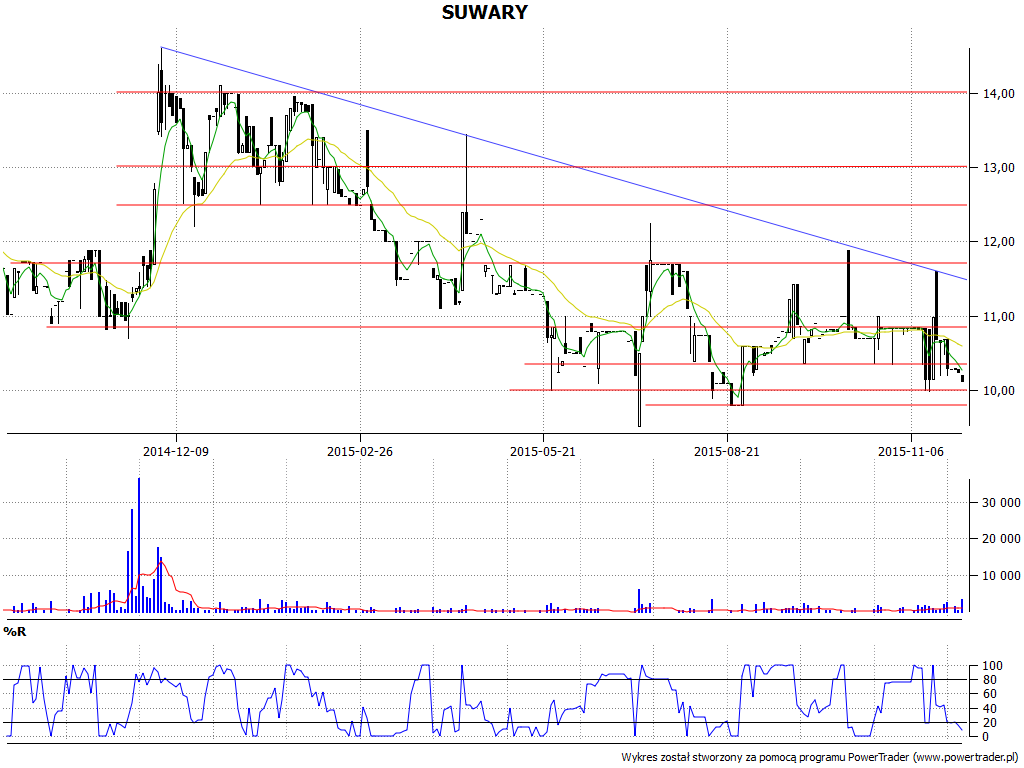Click the 80 level on %R axis
1024x768 pixels.
(x=989, y=680)
